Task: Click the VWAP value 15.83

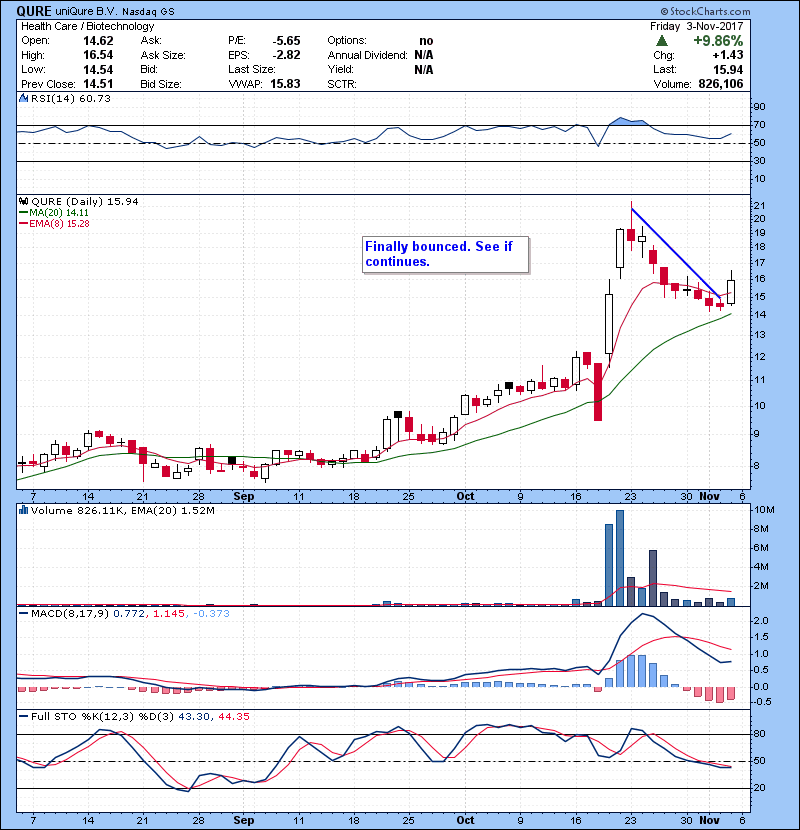Action: coord(285,84)
